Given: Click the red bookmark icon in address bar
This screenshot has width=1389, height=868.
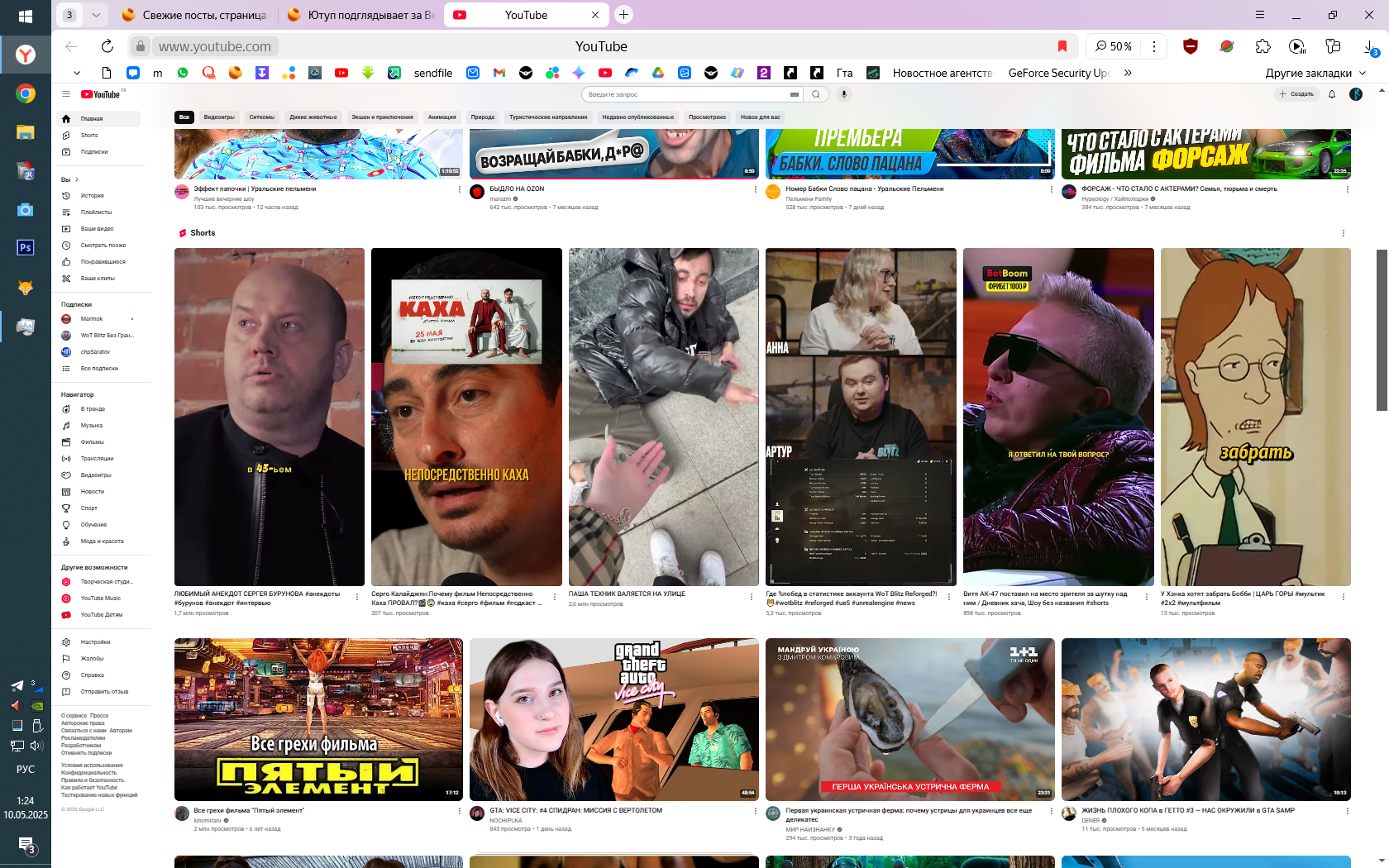Looking at the screenshot, I should point(1062,46).
